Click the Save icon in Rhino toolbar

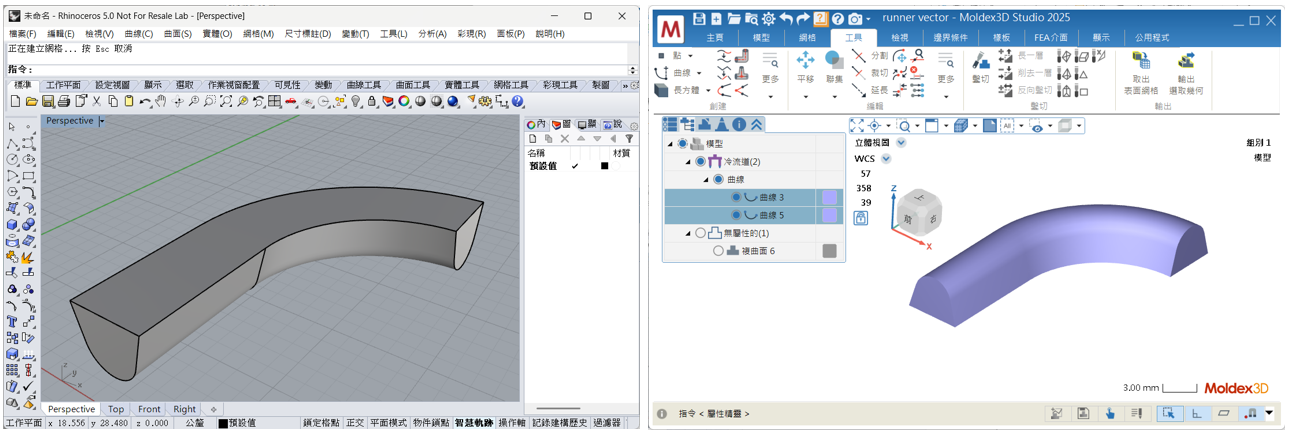(x=48, y=102)
